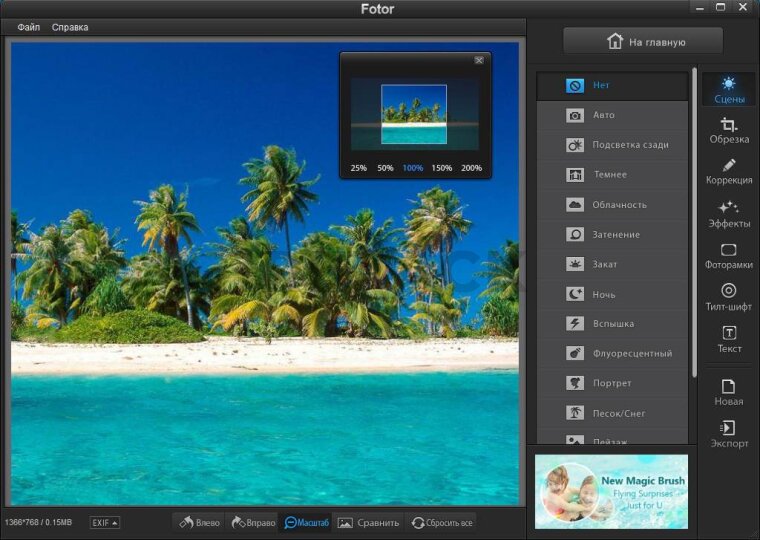This screenshot has width=760, height=540.
Task: Open the Файл menu
Action: pos(28,27)
